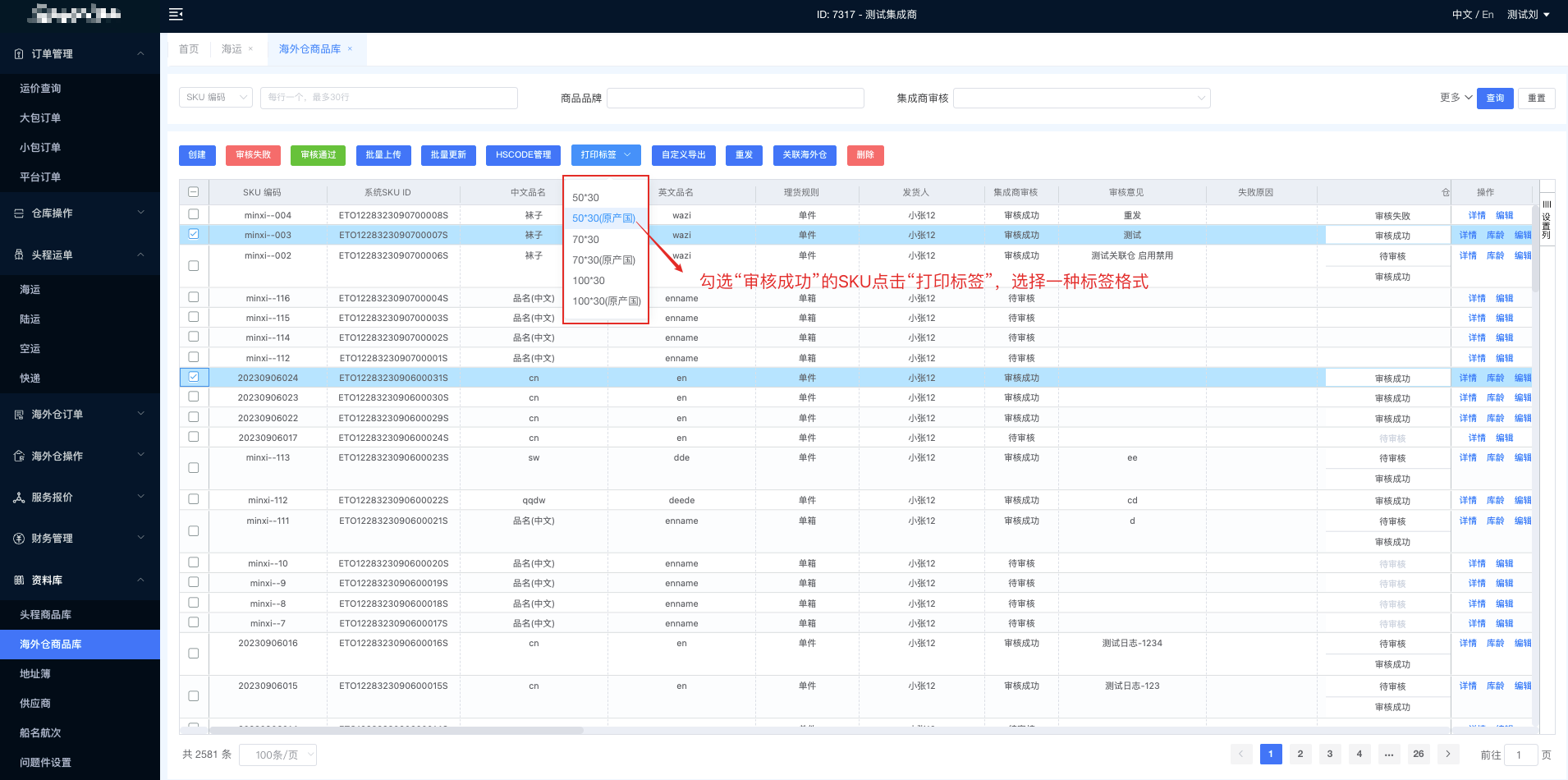Switch to the 海运 tab
The width and height of the screenshot is (1568, 780).
[x=232, y=49]
